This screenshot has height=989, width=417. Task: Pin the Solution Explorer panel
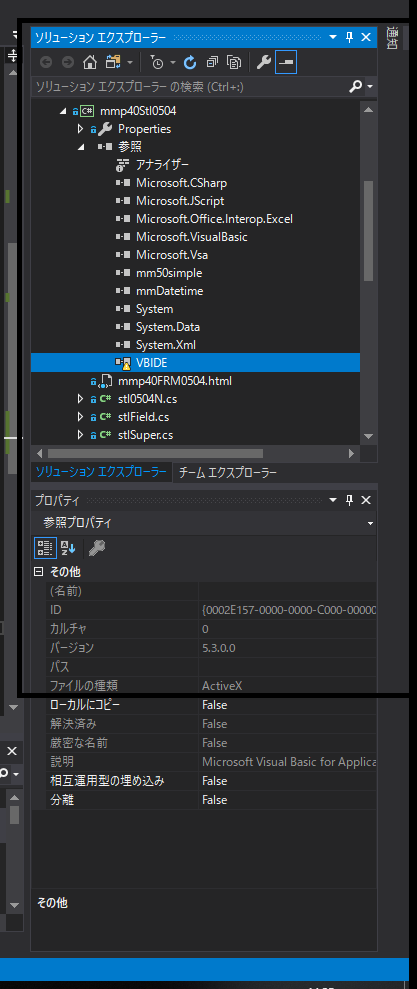click(x=349, y=38)
